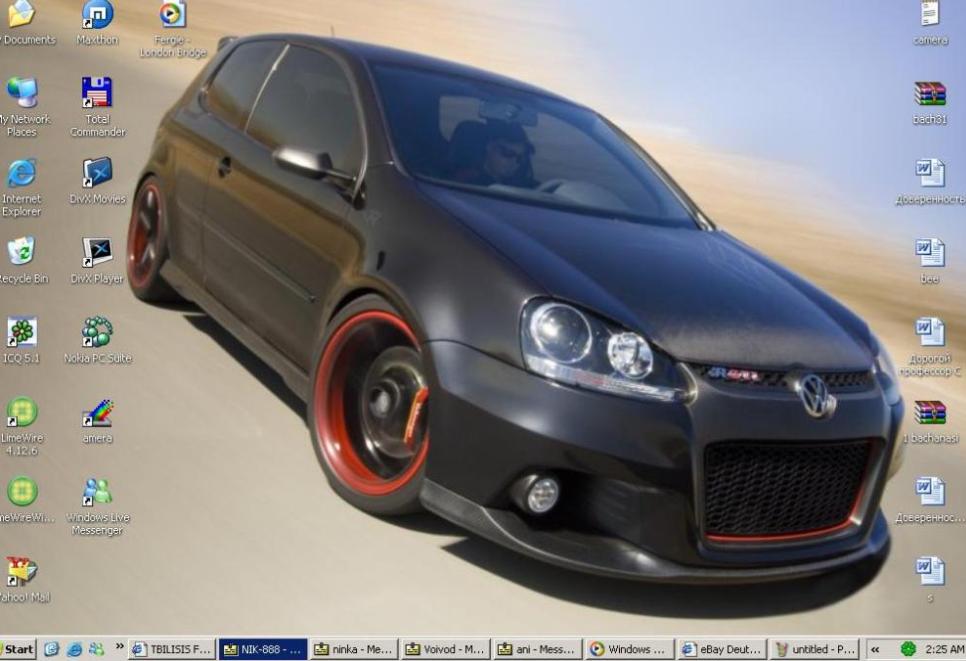The image size is (966, 661).
Task: Open Windows Live Messenger shortcut
Action: (x=97, y=492)
